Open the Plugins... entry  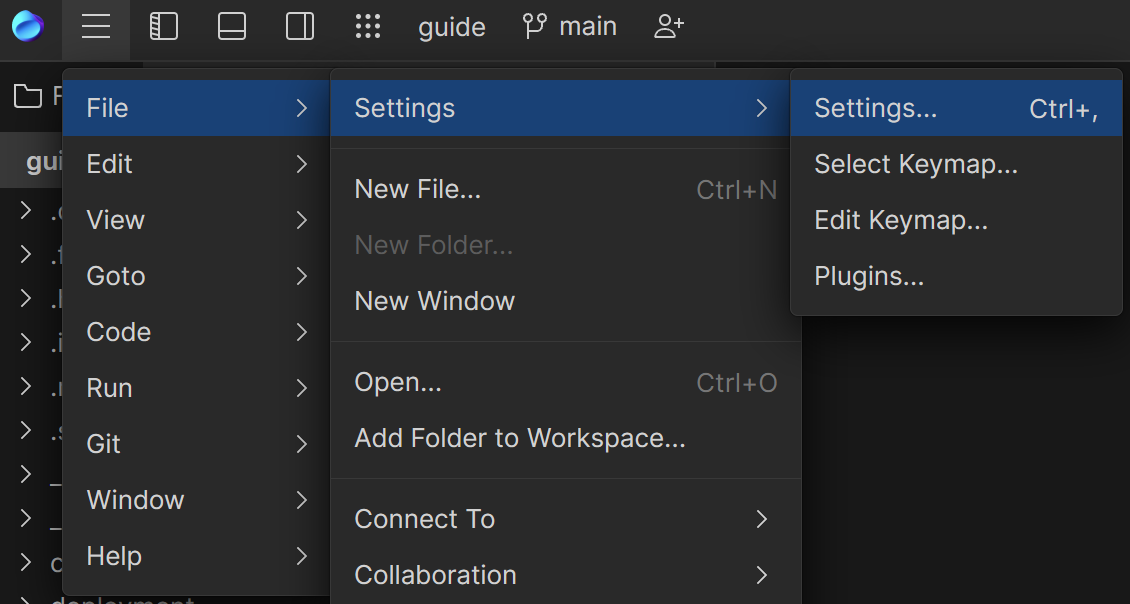(869, 276)
